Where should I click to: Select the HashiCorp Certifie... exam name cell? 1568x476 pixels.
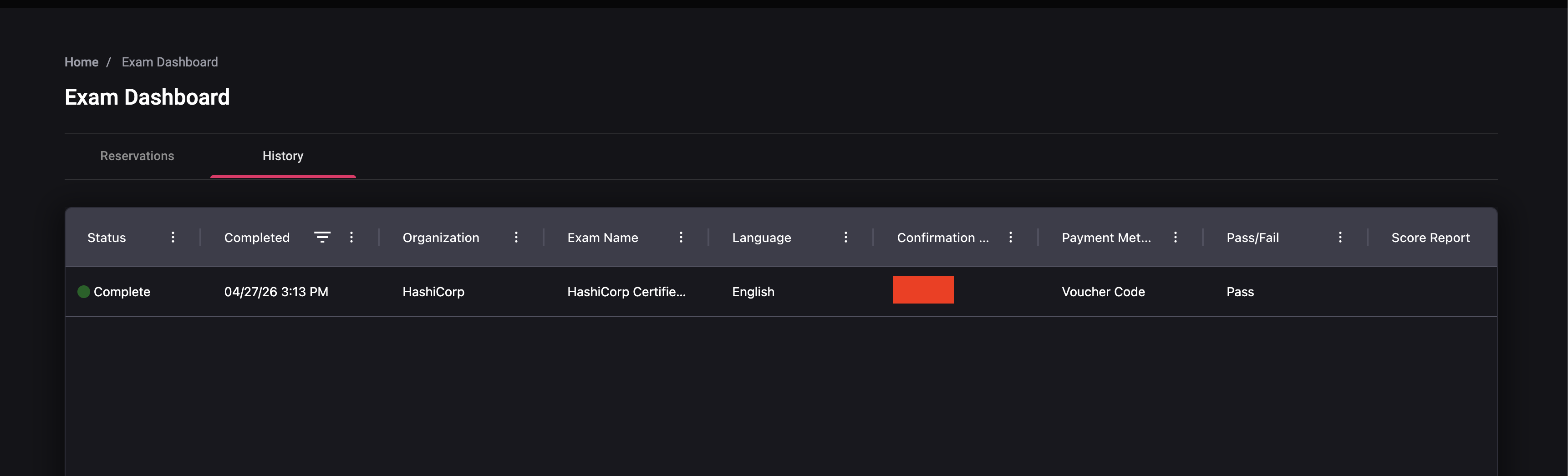click(x=626, y=292)
